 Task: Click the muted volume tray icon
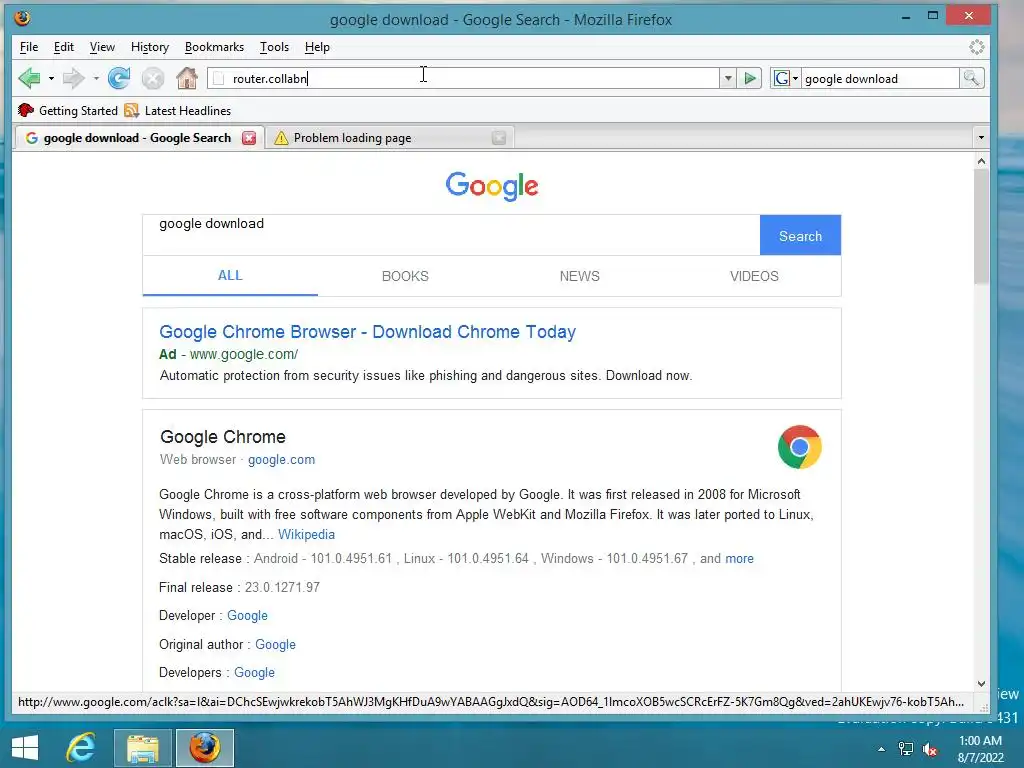tap(929, 749)
